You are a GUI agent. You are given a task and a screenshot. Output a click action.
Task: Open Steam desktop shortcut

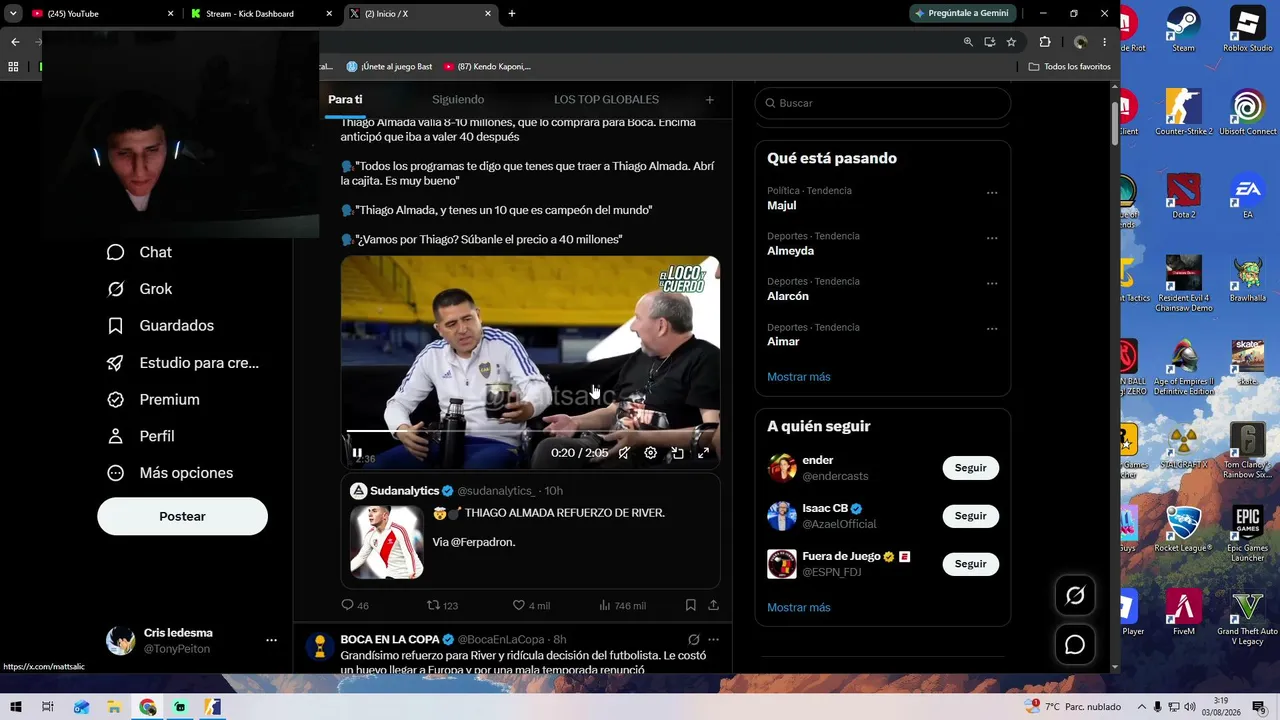point(1184,31)
